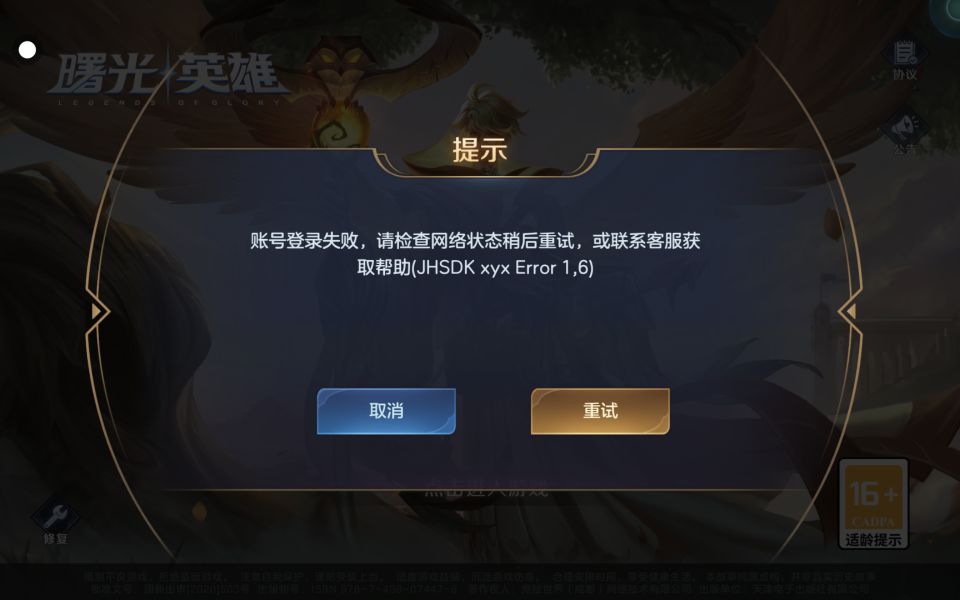The height and width of the screenshot is (600, 960).
Task: Open the 公告 megaphone announcement icon
Action: click(x=904, y=127)
